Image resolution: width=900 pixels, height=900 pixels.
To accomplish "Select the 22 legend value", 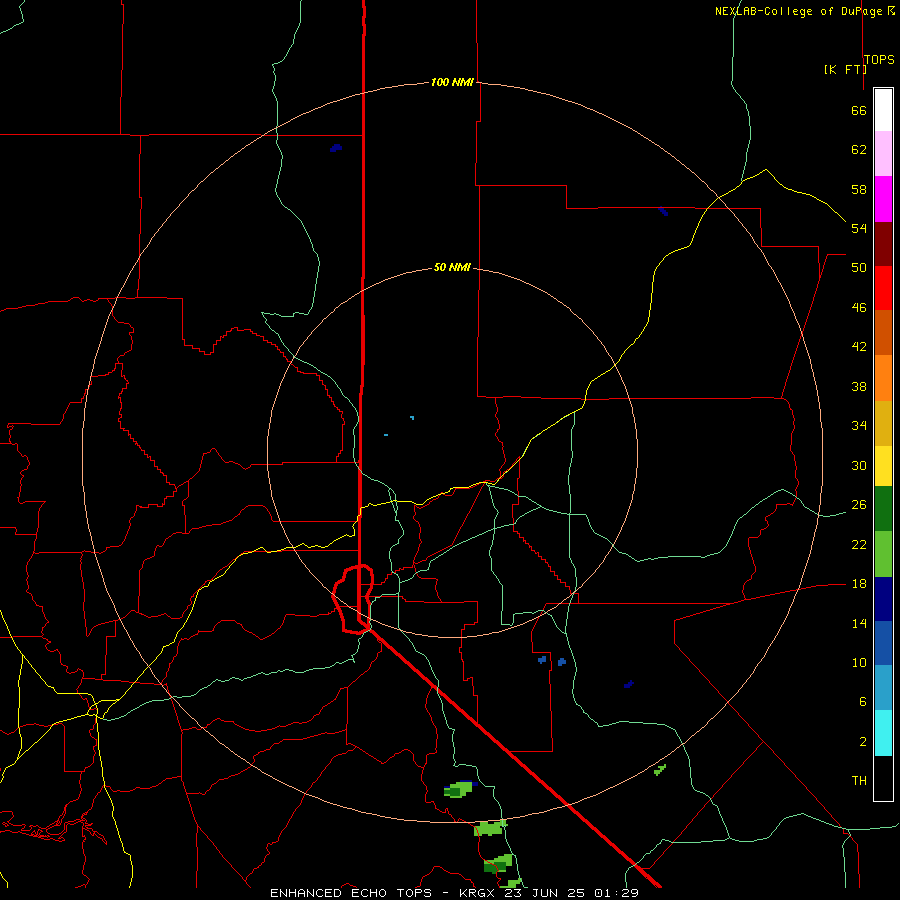I will (x=859, y=544).
